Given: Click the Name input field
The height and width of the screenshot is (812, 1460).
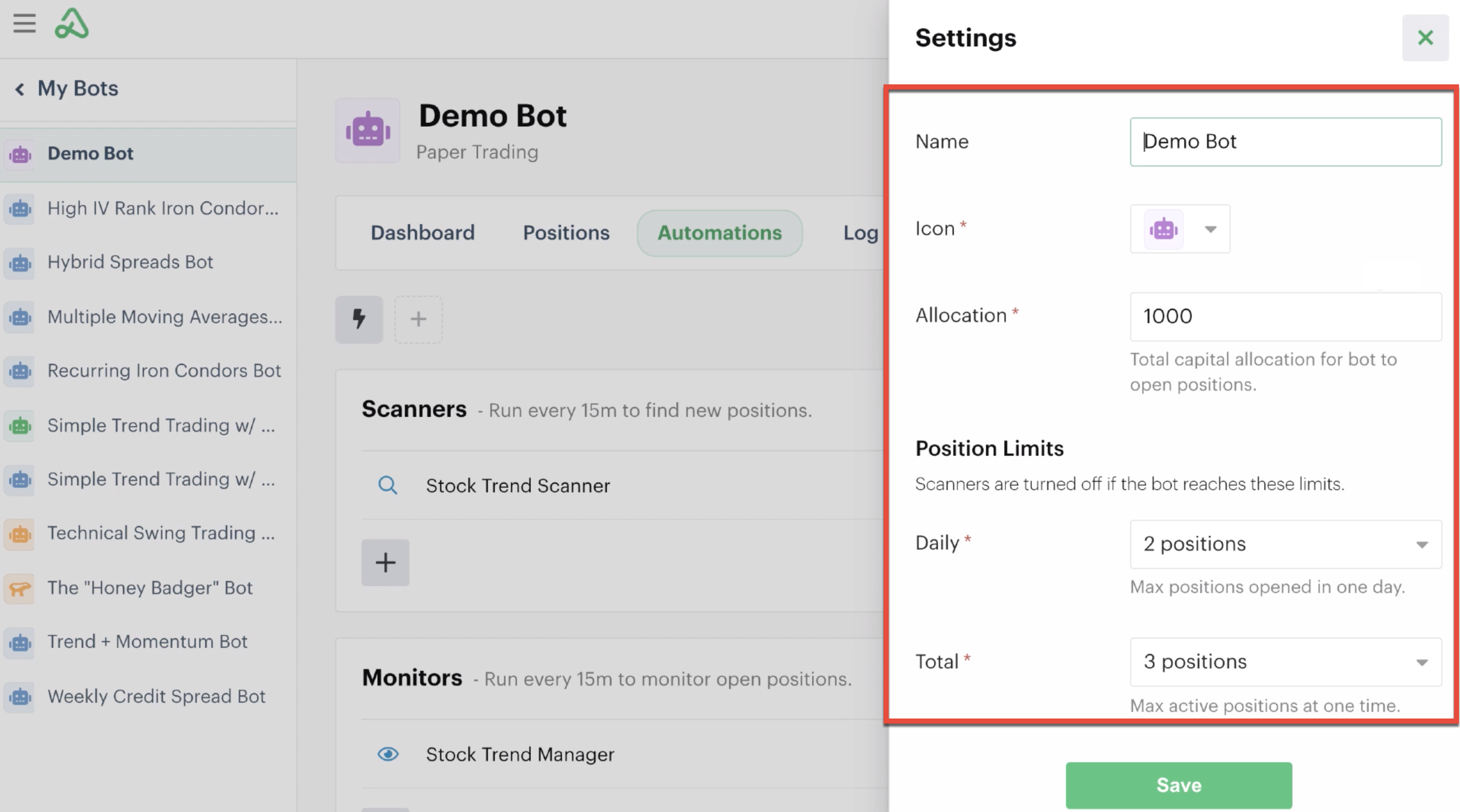Looking at the screenshot, I should tap(1286, 142).
